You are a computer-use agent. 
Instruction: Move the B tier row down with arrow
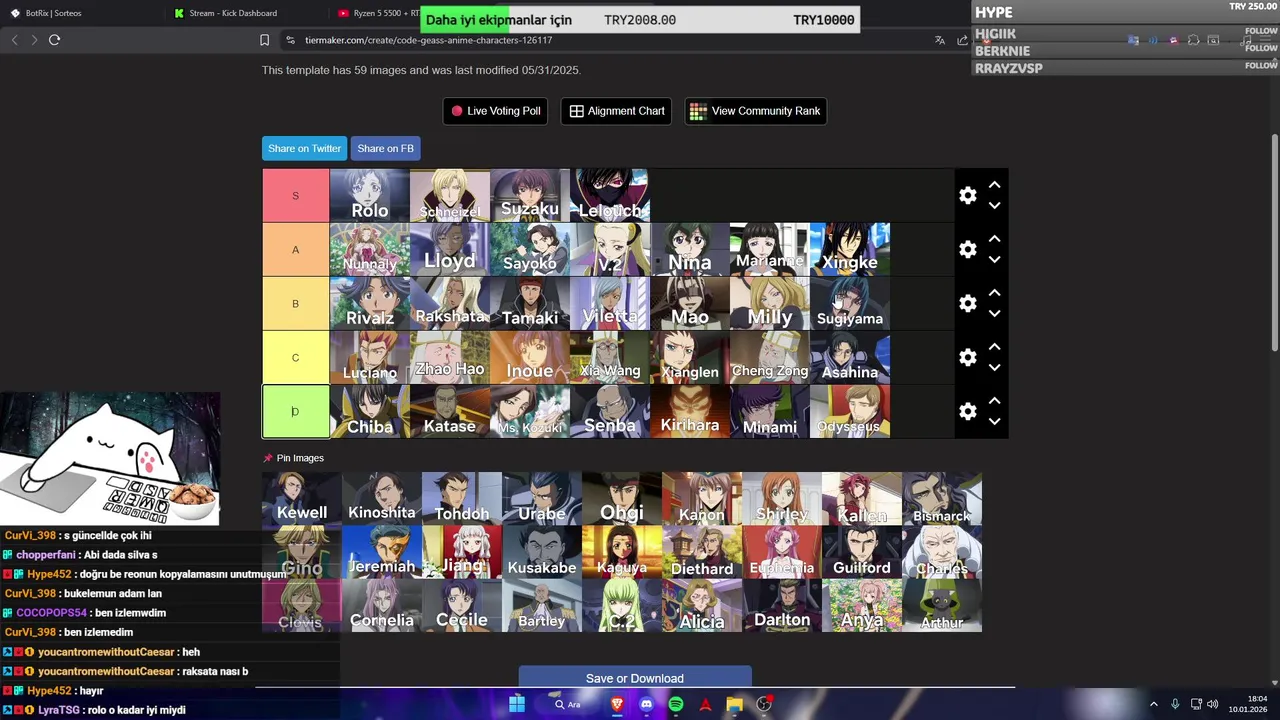click(994, 314)
